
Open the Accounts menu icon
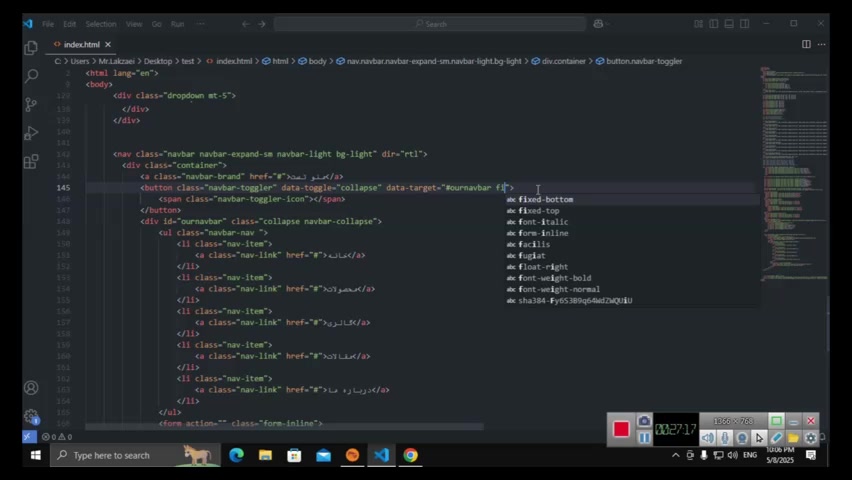[x=31, y=388]
